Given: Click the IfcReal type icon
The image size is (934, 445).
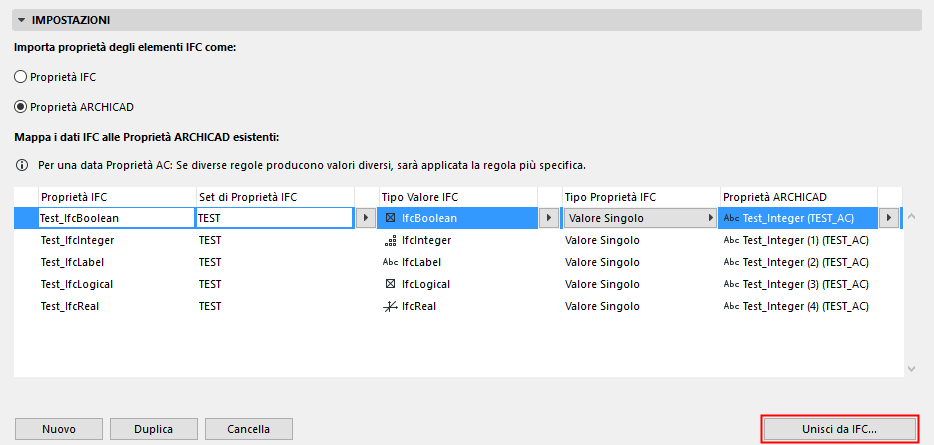Looking at the screenshot, I should click(x=390, y=306).
